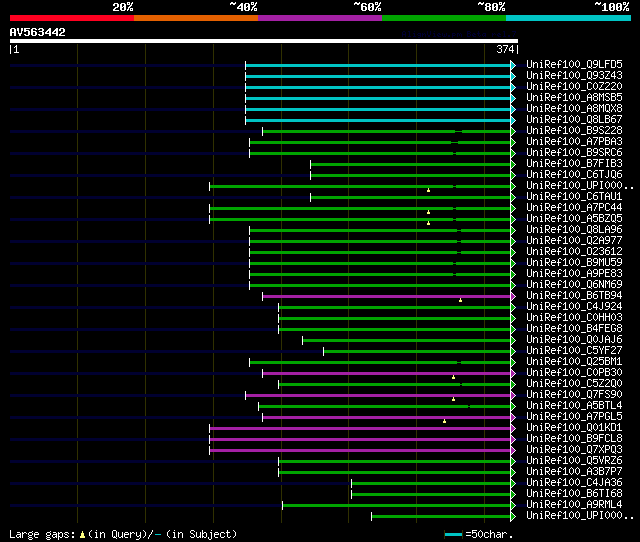This screenshot has height=542, width=640.
Task: Click the green alignment bar for B6TI68
Action: coord(431,495)
